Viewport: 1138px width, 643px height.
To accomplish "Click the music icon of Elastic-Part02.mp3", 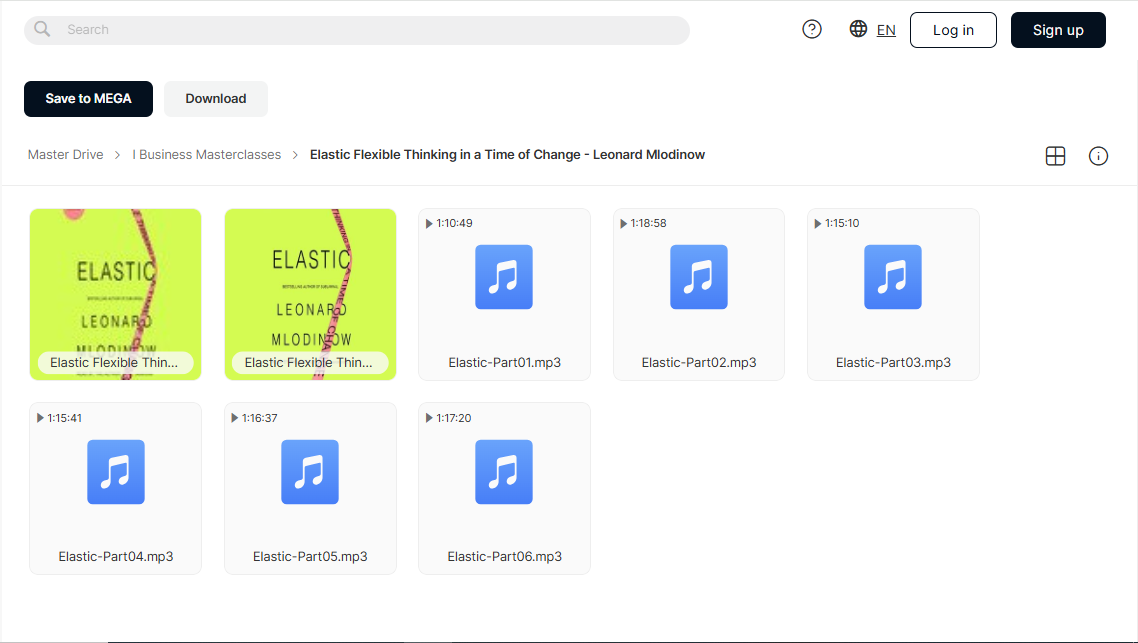I will tap(698, 277).
